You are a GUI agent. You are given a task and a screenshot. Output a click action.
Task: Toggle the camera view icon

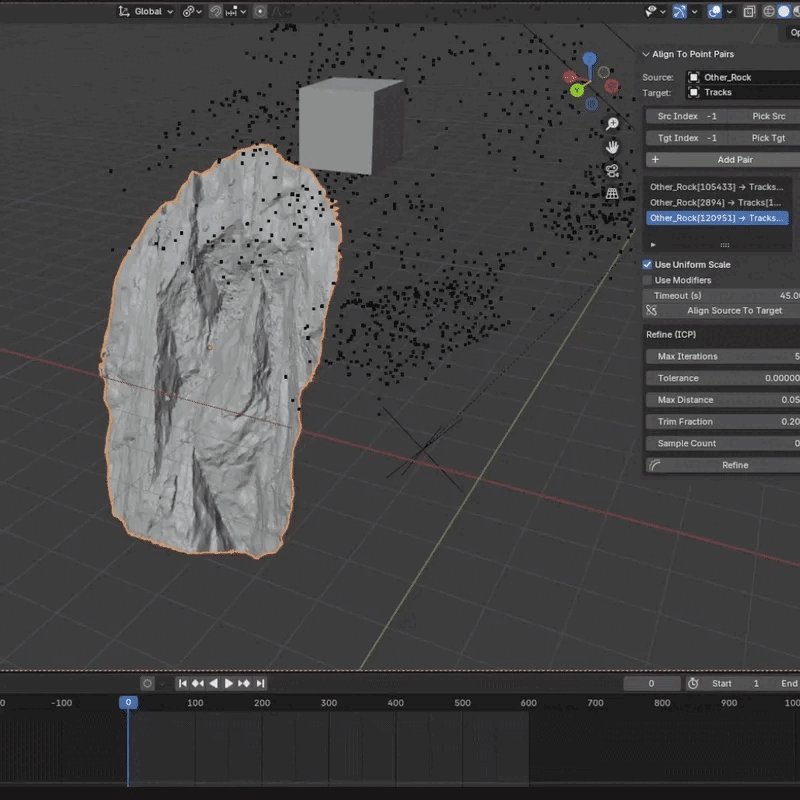[612, 170]
